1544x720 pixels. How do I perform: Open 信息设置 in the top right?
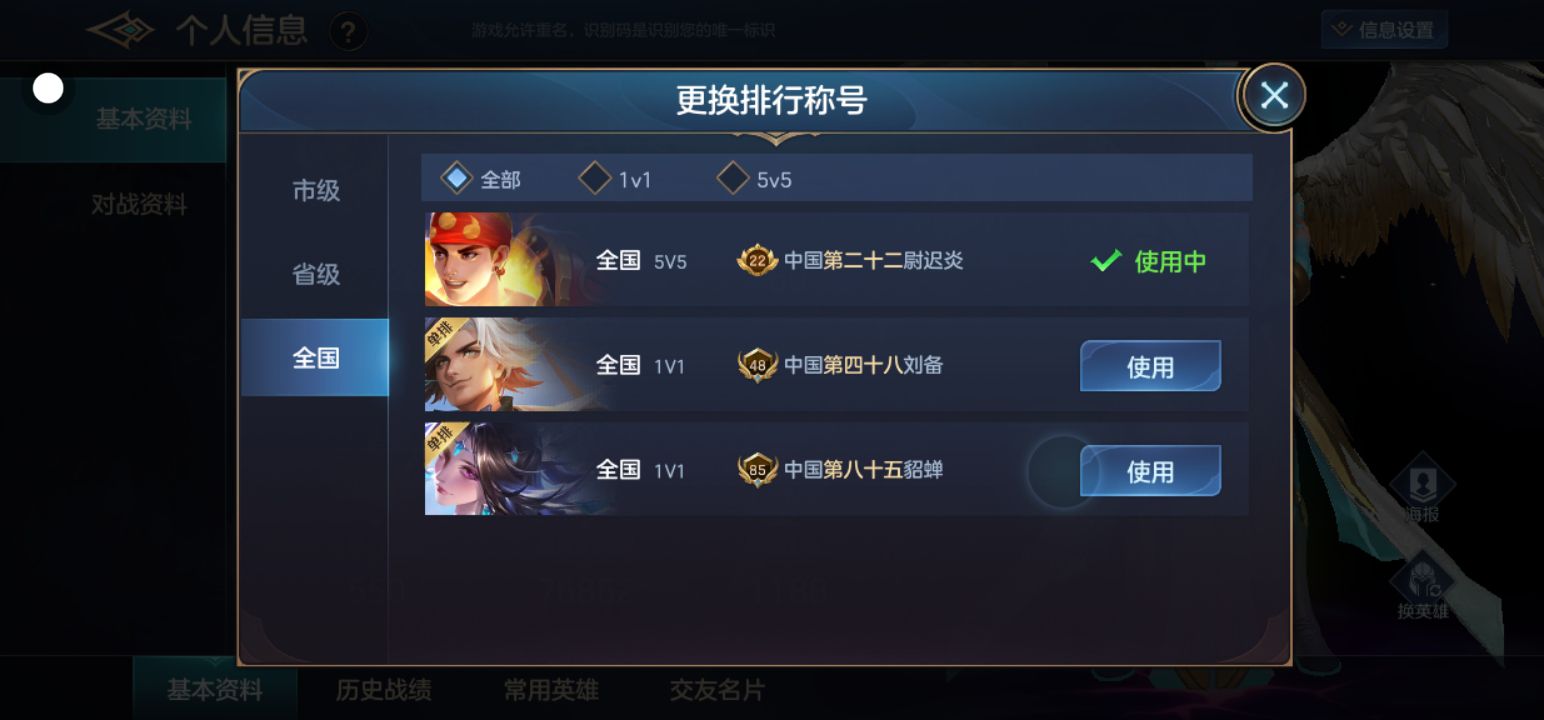1384,30
